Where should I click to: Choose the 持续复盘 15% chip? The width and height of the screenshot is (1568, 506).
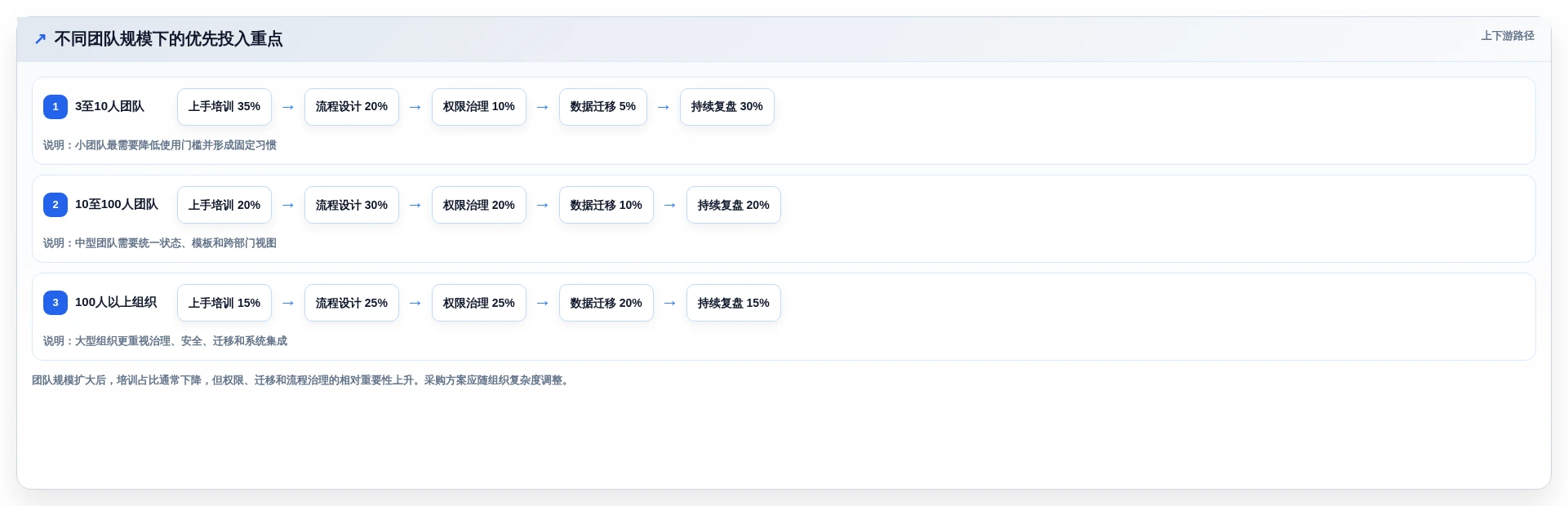pos(734,303)
